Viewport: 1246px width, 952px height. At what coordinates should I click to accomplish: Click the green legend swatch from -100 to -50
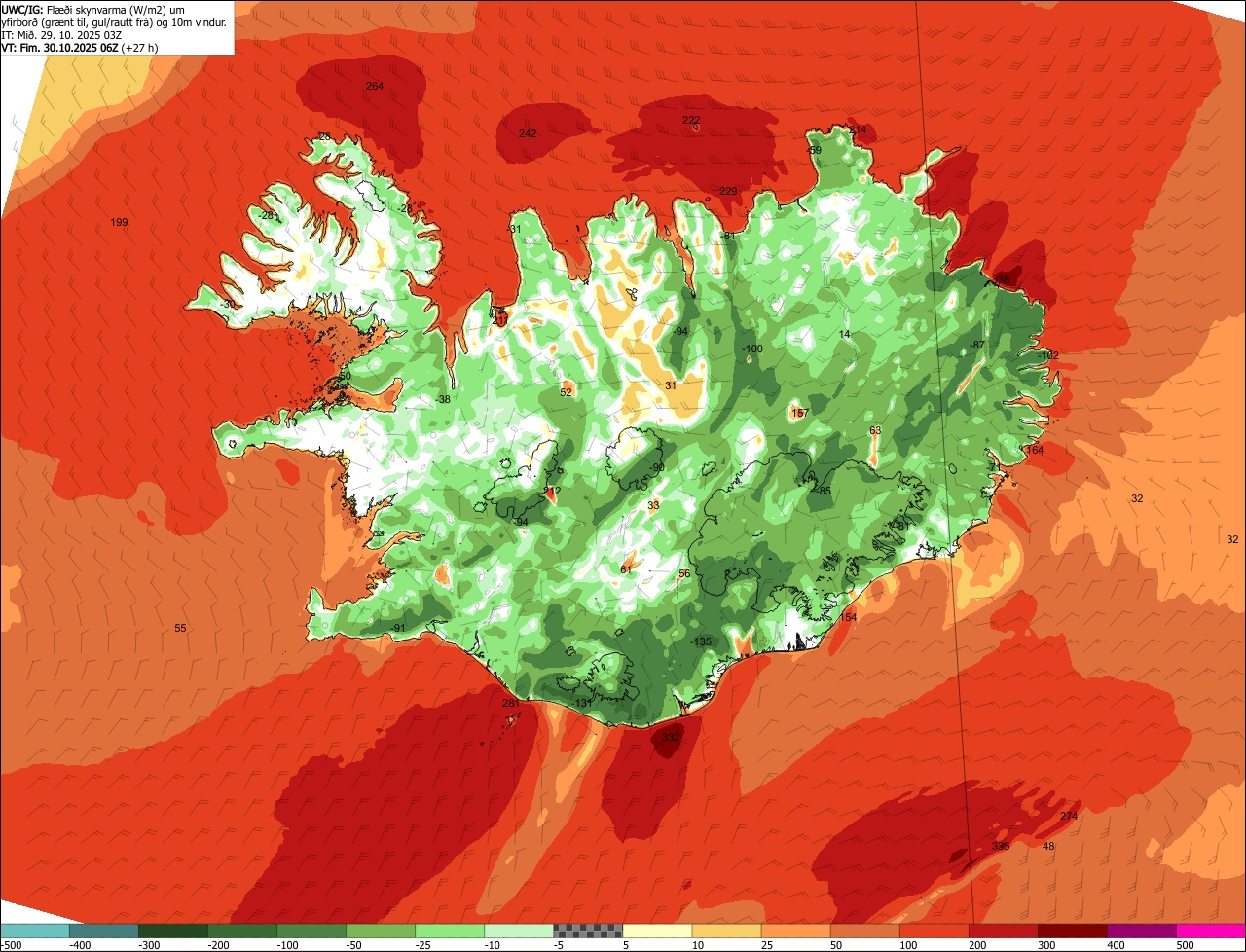point(311,931)
